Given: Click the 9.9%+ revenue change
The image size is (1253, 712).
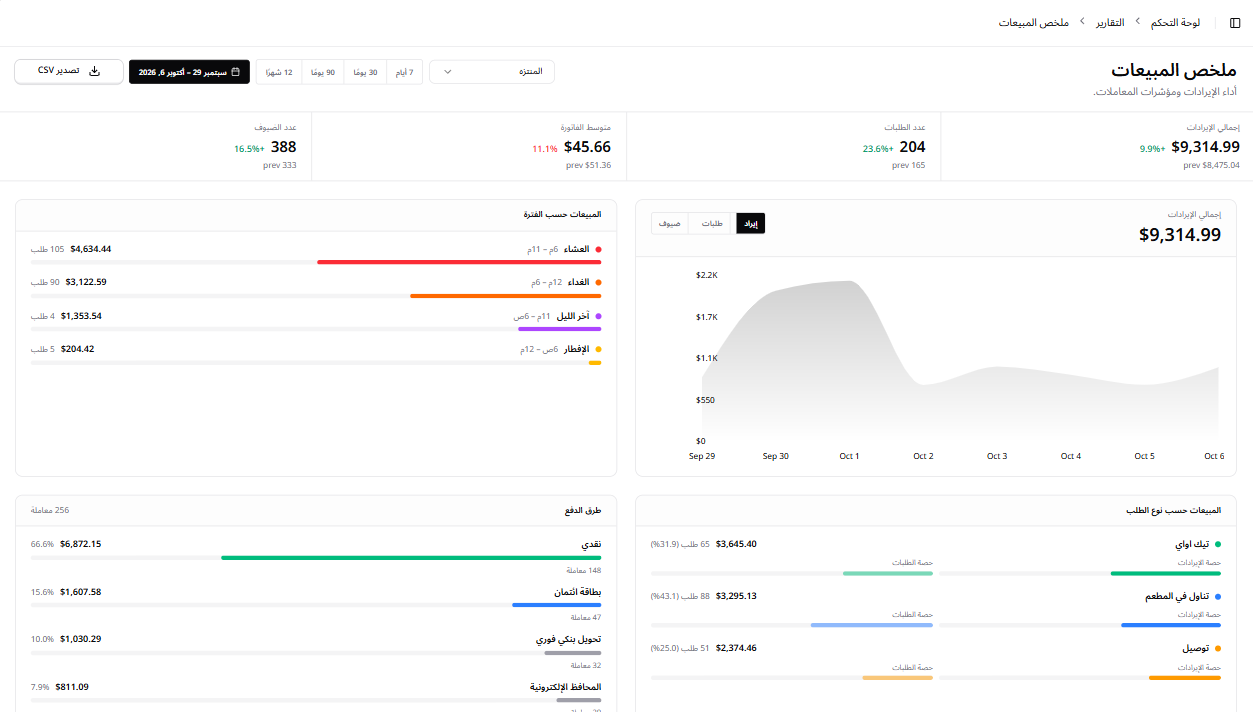Looking at the screenshot, I should pyautogui.click(x=1153, y=148).
